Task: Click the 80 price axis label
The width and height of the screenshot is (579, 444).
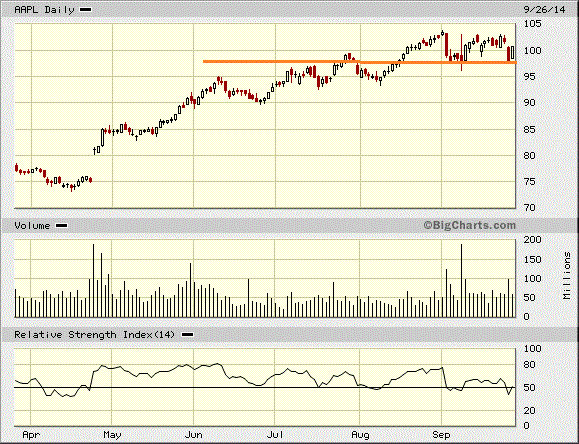Action: point(530,156)
